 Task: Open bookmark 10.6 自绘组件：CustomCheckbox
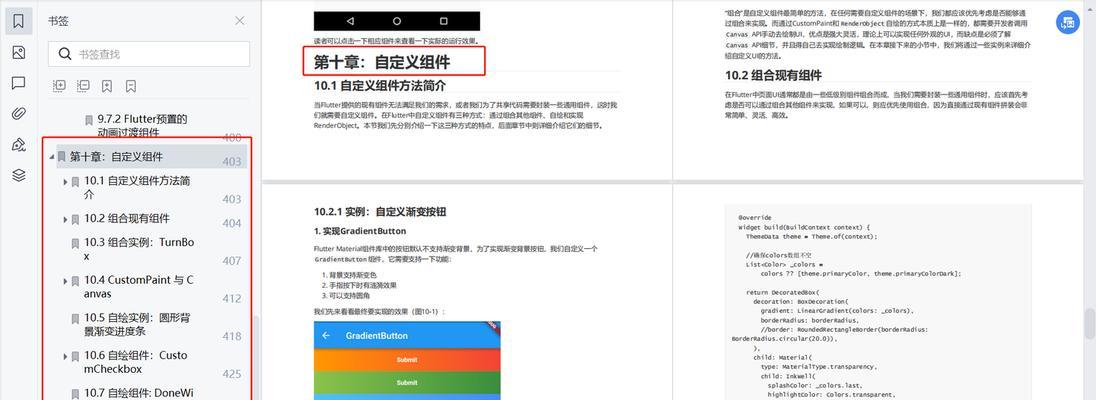click(x=136, y=362)
